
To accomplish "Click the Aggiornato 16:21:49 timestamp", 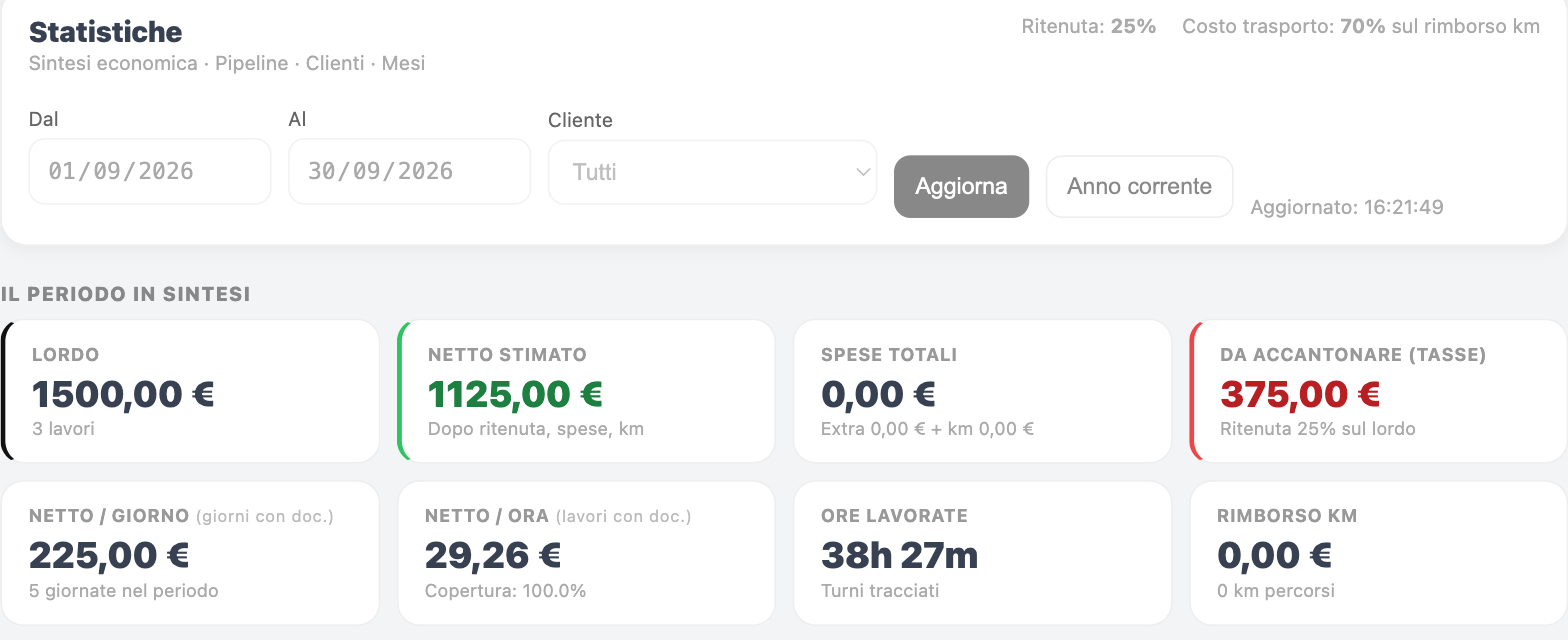I will pos(1347,207).
